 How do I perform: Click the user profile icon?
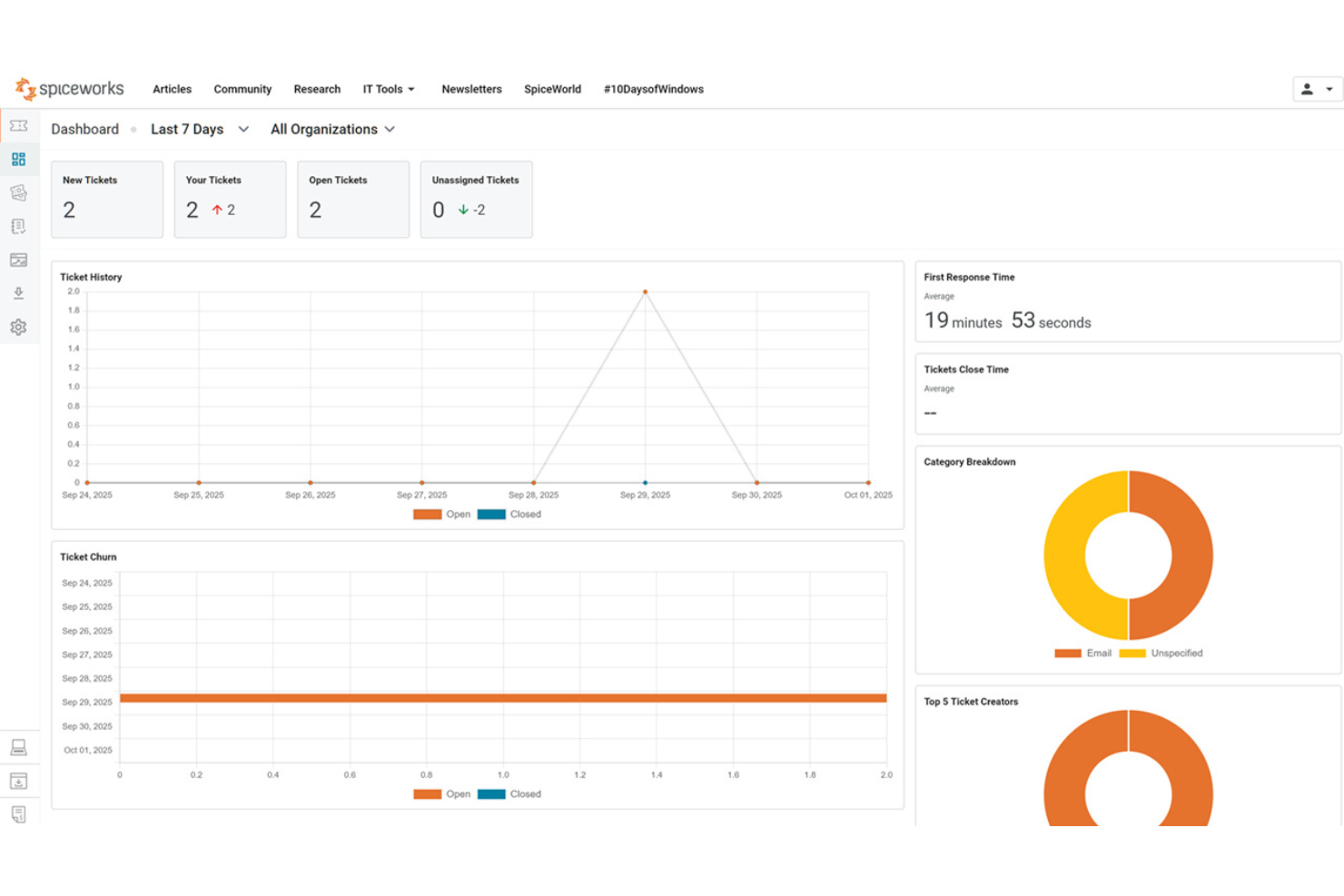click(1307, 89)
